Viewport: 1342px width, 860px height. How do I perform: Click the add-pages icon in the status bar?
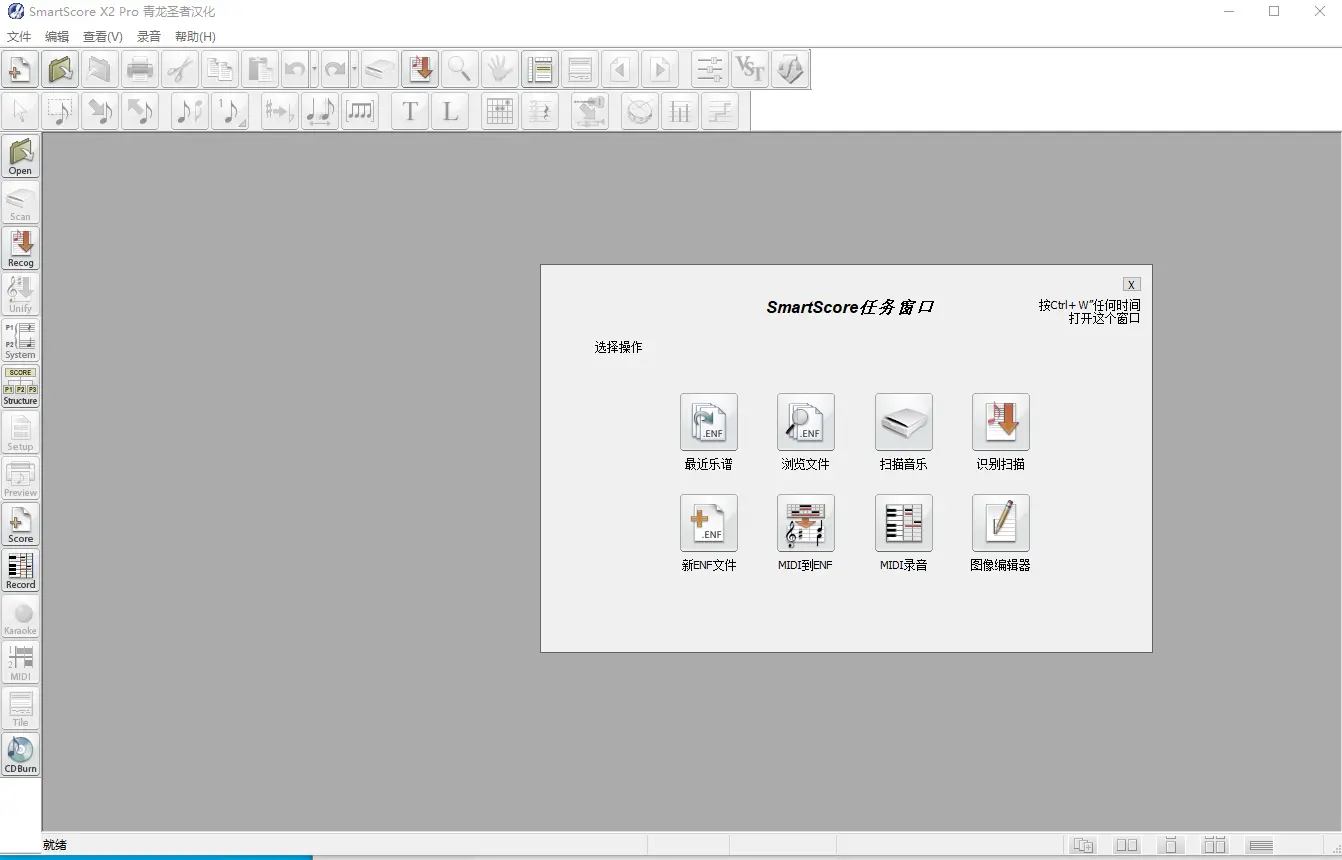click(1083, 846)
